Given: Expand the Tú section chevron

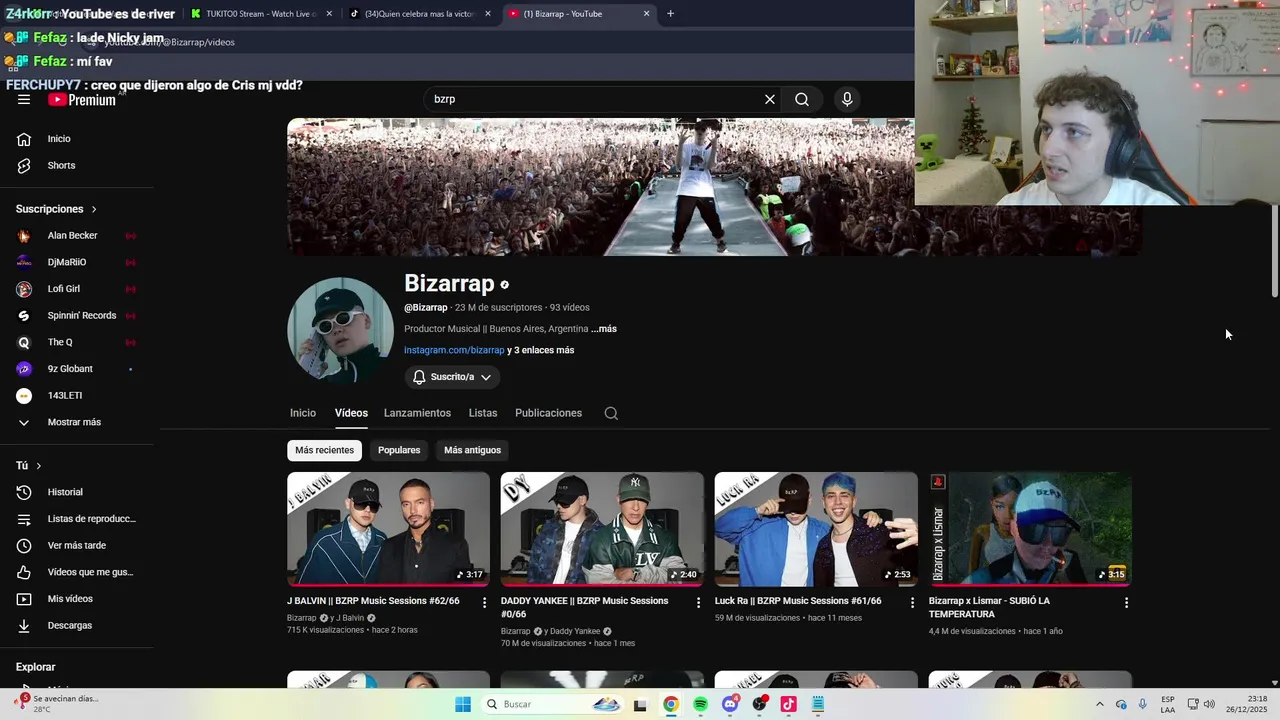Looking at the screenshot, I should pyautogui.click(x=39, y=466).
